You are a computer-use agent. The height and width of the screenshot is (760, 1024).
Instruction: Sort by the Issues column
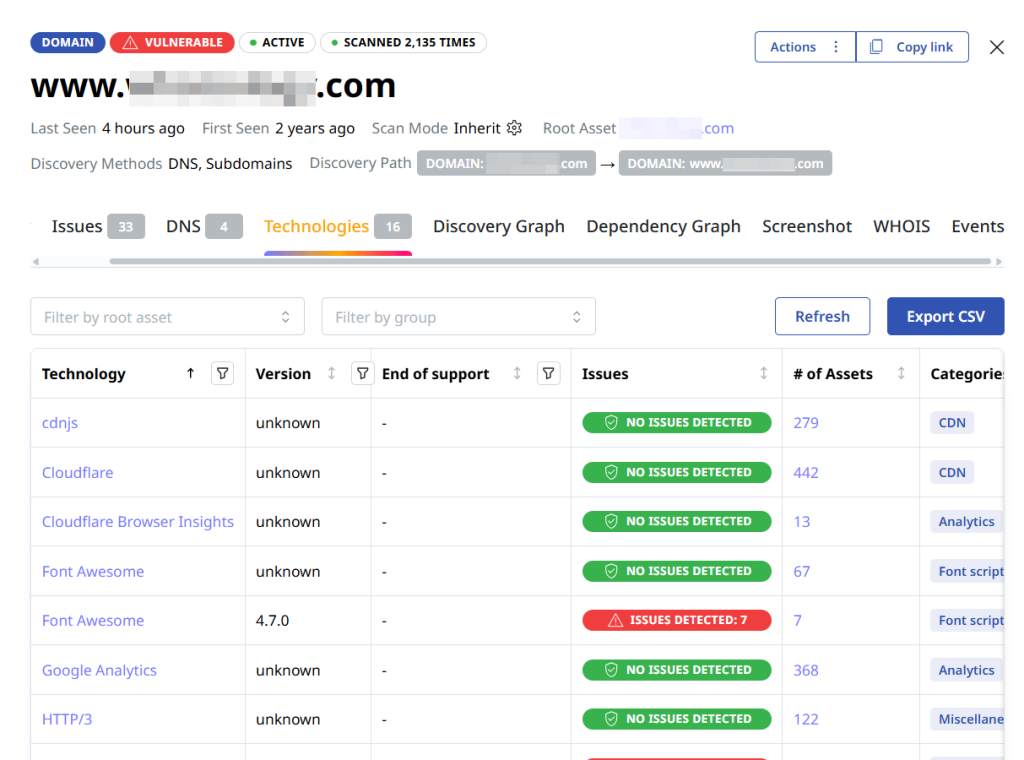pyautogui.click(x=763, y=373)
